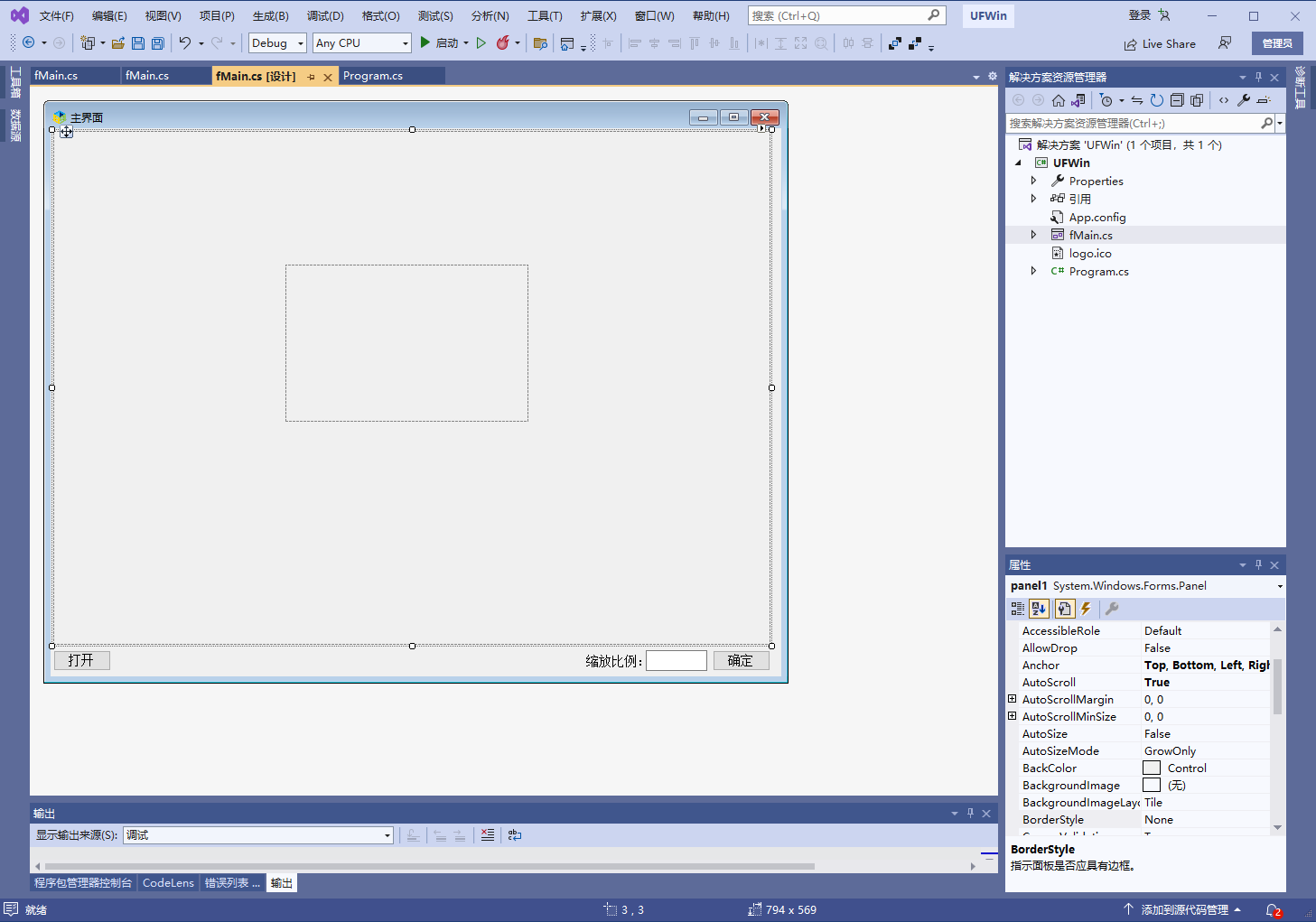The image size is (1316, 922).
Task: Open the 生成(B) build menu
Action: coord(271,16)
